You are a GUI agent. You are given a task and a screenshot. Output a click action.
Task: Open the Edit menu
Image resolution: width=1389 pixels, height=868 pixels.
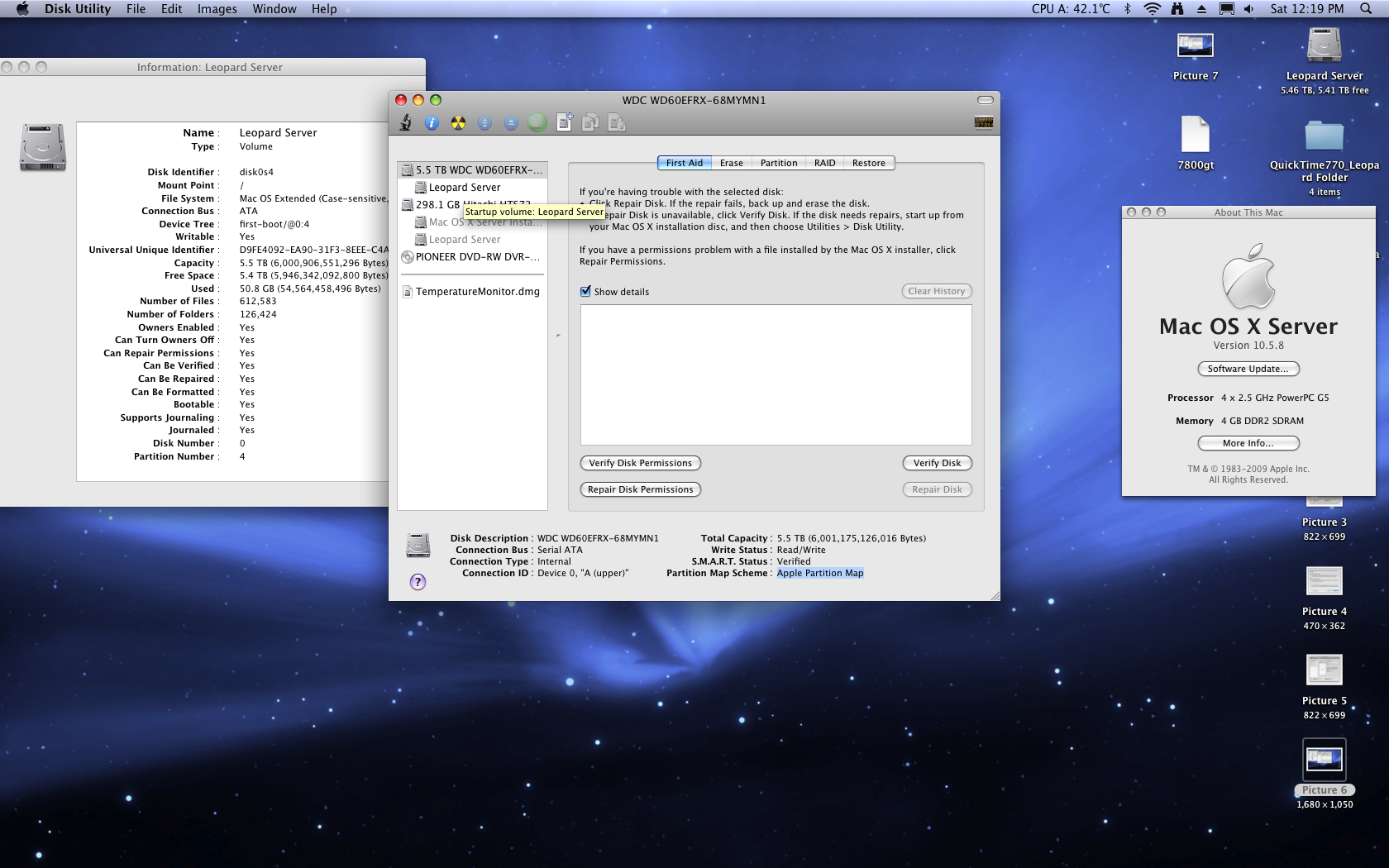point(172,9)
